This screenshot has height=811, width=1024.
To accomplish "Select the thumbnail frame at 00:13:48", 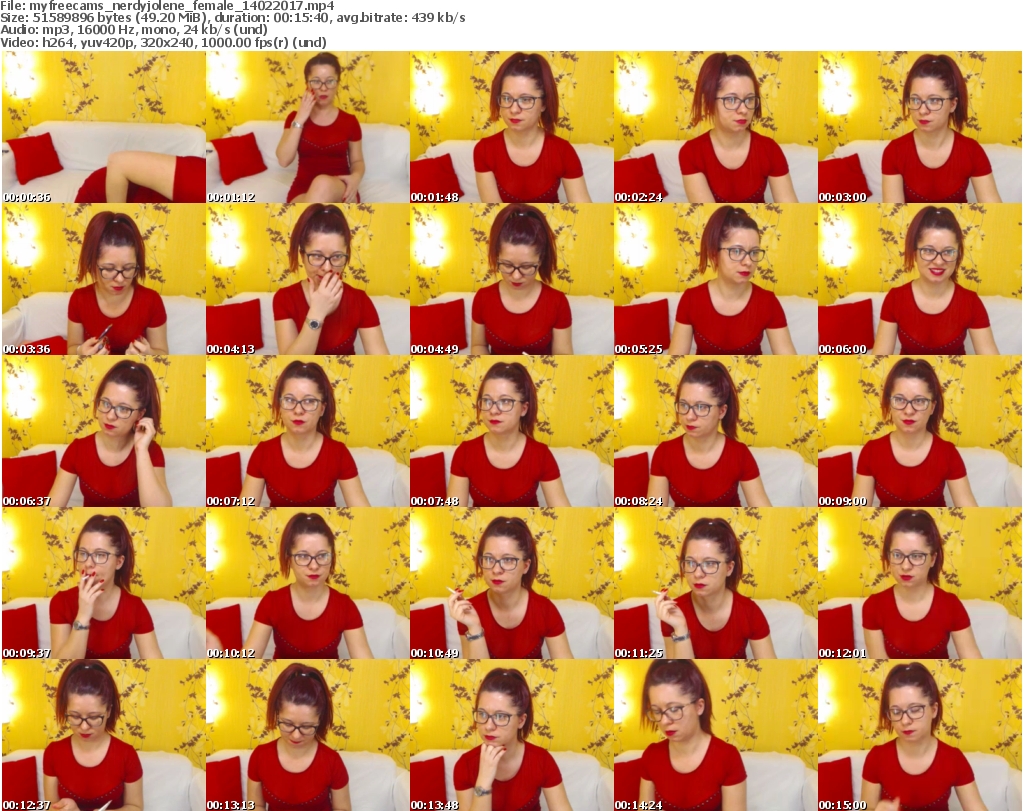I will (x=512, y=735).
